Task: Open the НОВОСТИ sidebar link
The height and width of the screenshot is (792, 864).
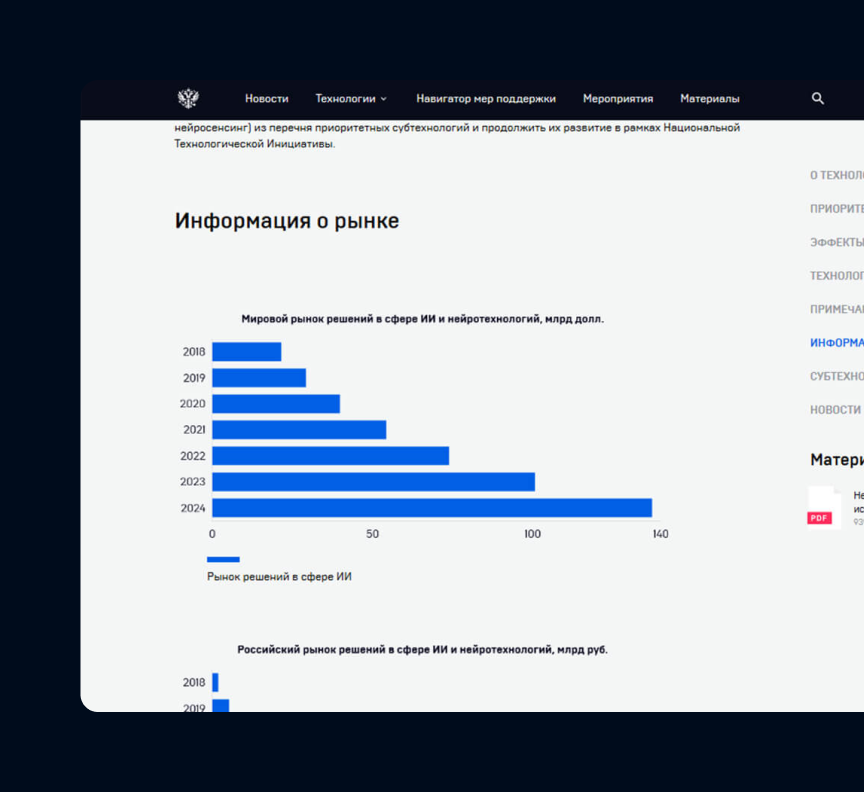Action: (835, 409)
